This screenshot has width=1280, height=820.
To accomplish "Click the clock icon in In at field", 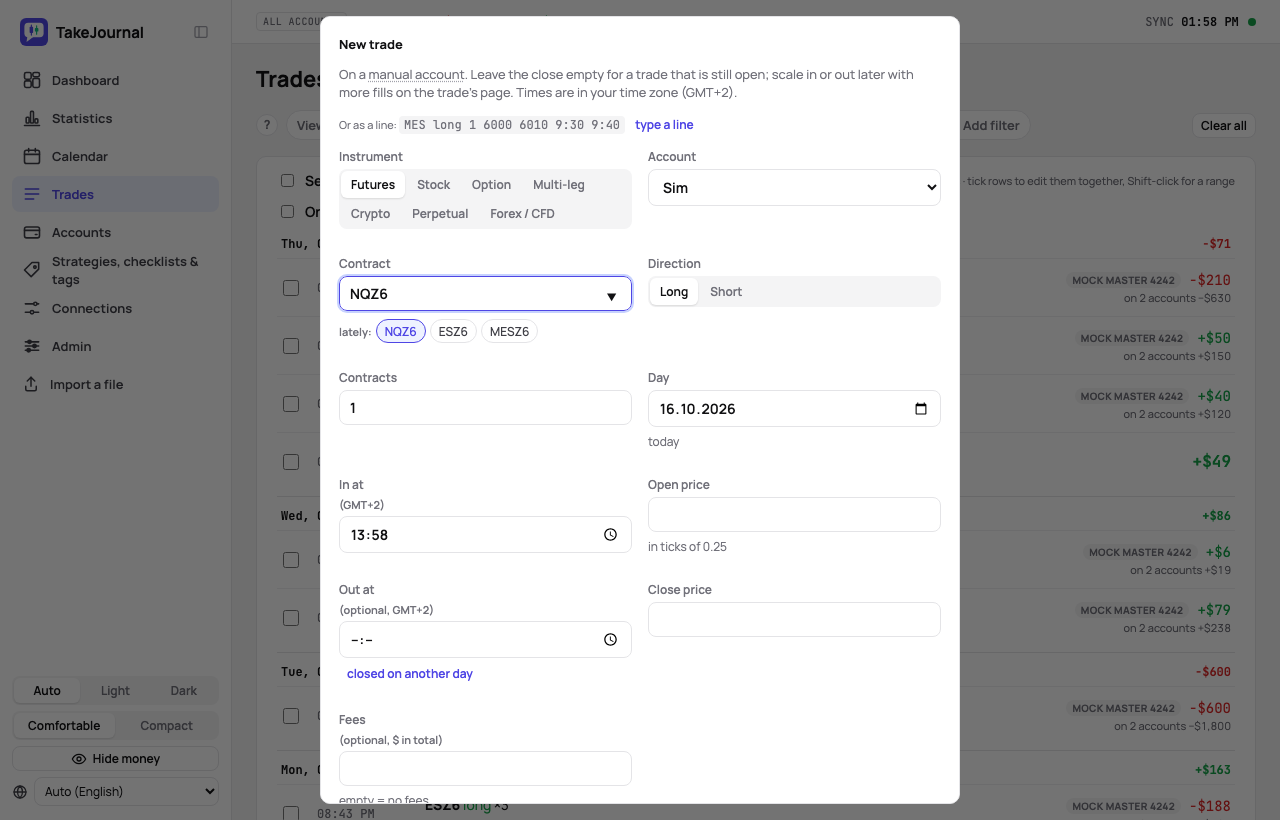I will coord(611,535).
